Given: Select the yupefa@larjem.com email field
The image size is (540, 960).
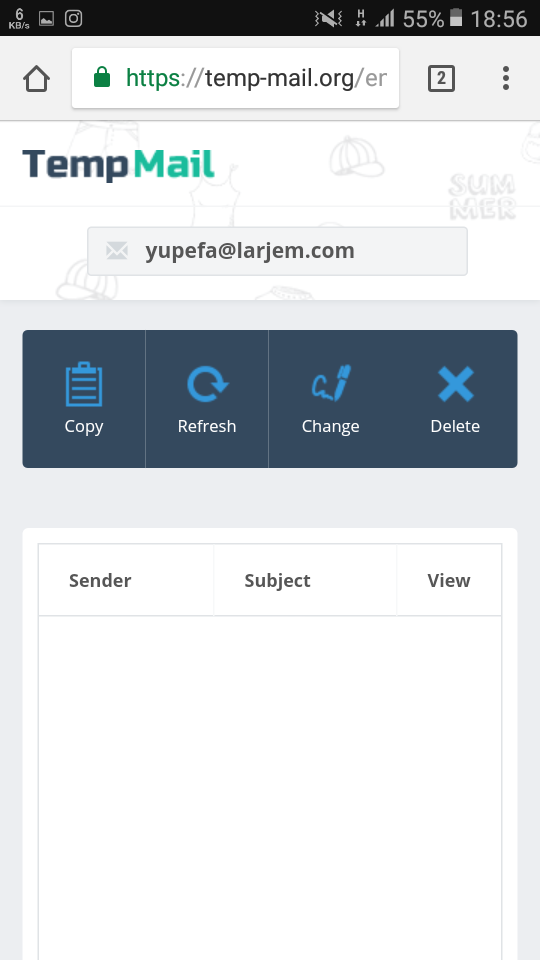Looking at the screenshot, I should click(277, 251).
